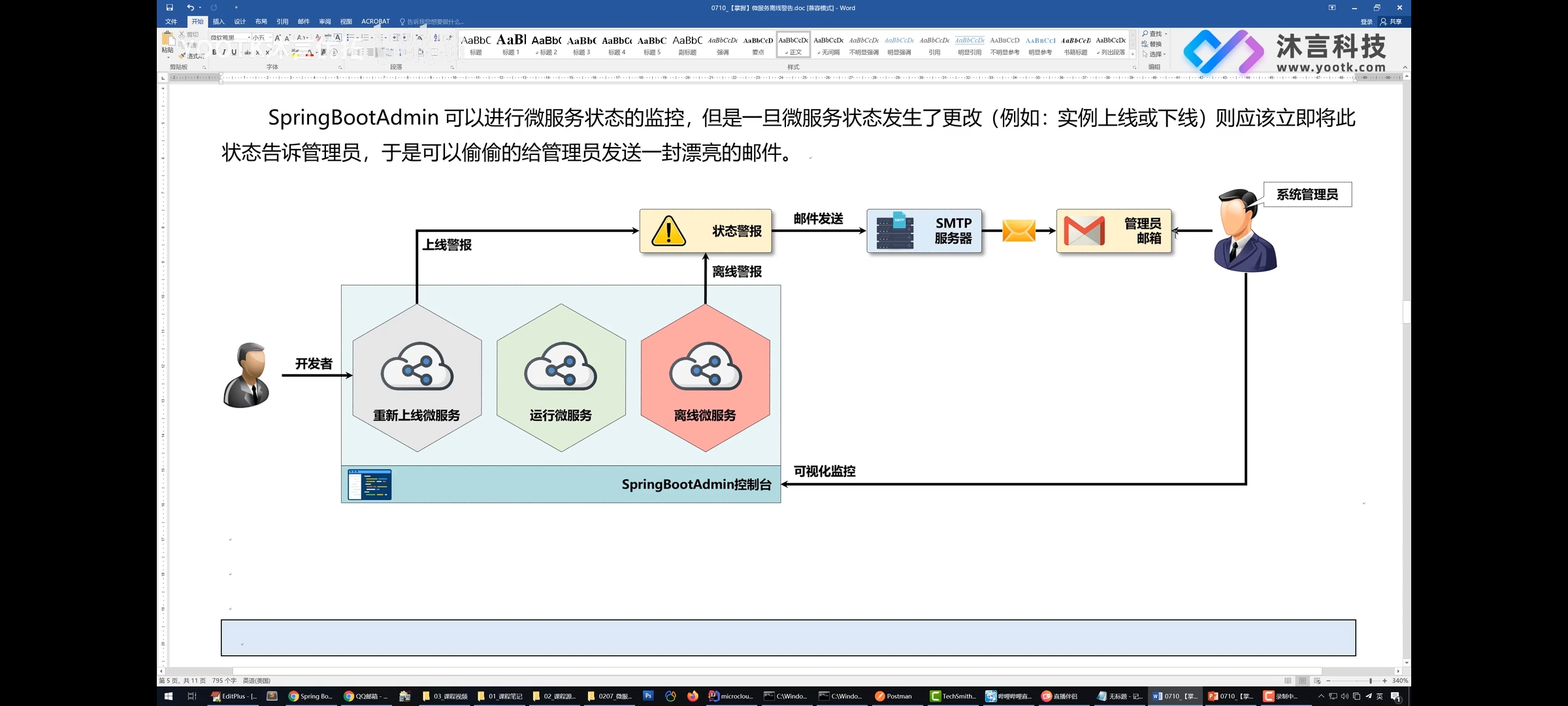Apply the 标题 1 heading style
The height and width of the screenshot is (706, 1568).
tap(511, 44)
